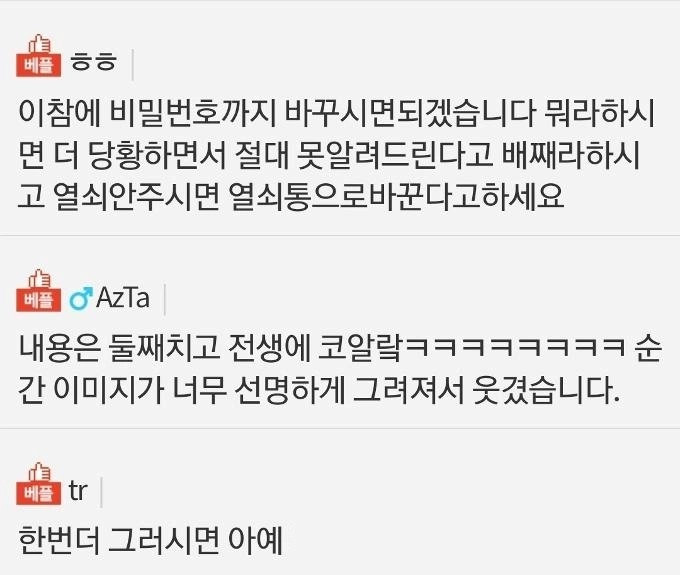Screen dimensions: 680x575
Task: Click the thumbs-up icon above AzTa's 베플 badge
Action: pos(39,278)
